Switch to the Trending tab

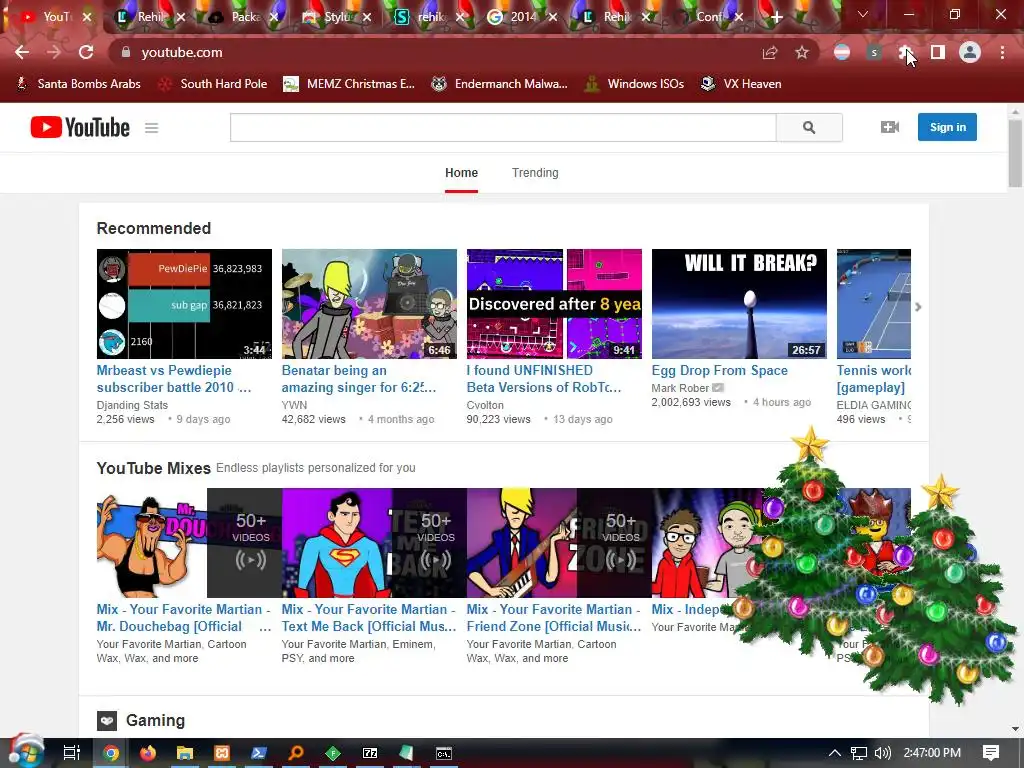tap(535, 173)
